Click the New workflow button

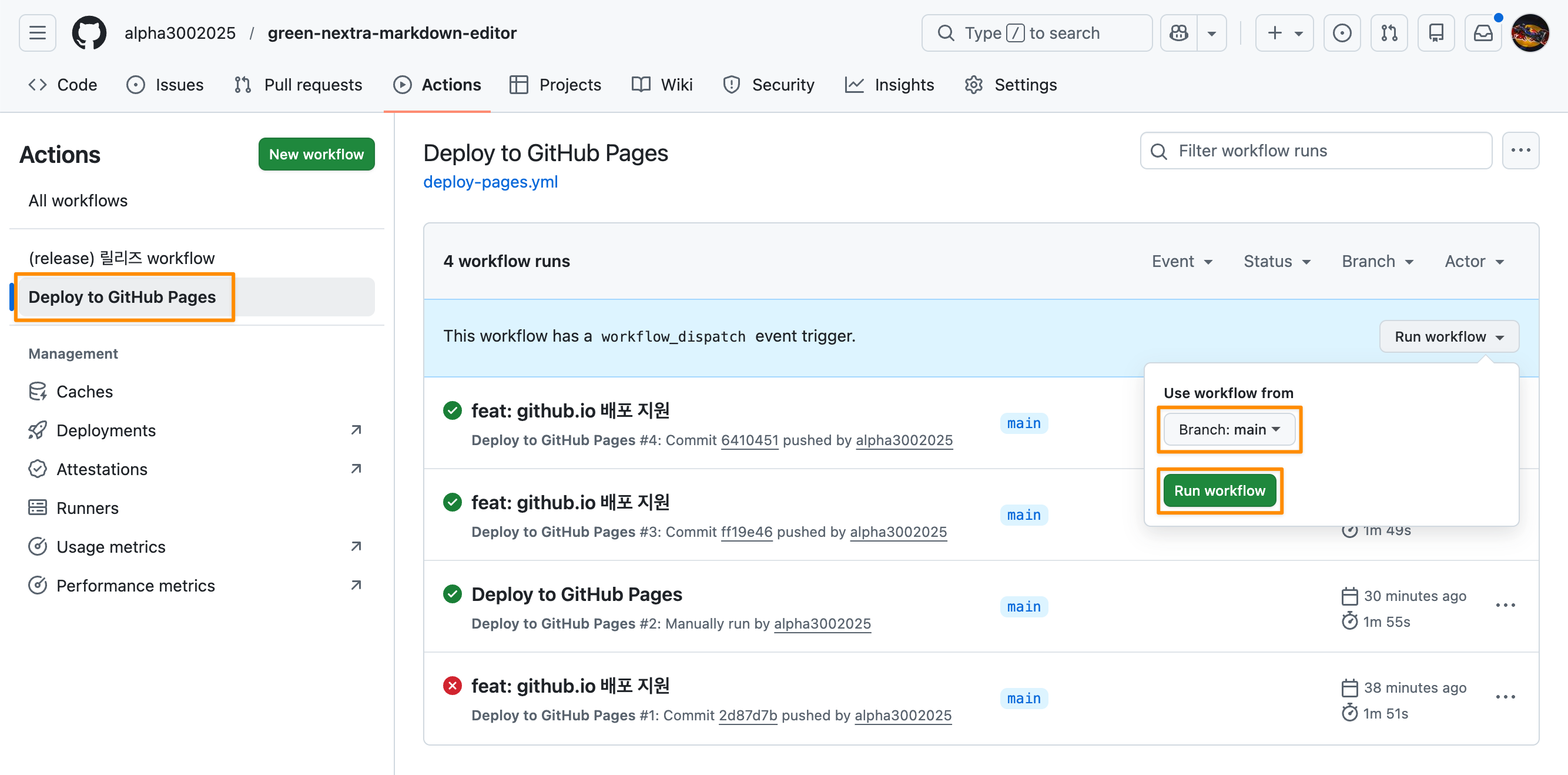click(316, 154)
